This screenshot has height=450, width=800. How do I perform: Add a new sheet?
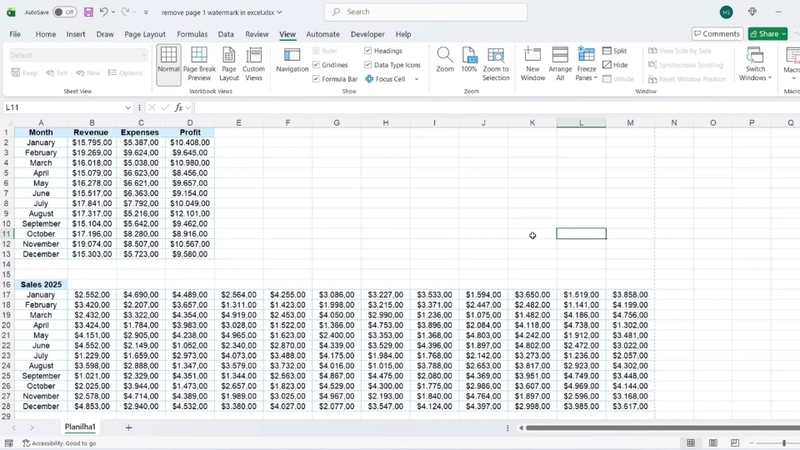point(129,428)
